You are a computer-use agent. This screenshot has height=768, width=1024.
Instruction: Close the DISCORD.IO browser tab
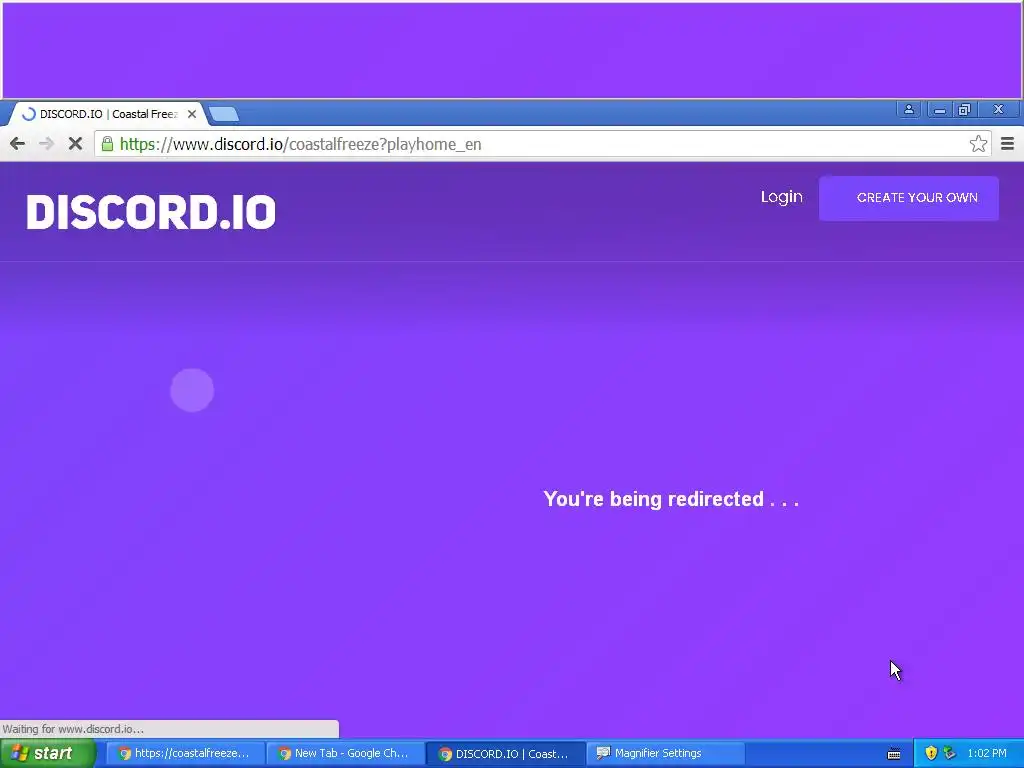click(x=192, y=114)
